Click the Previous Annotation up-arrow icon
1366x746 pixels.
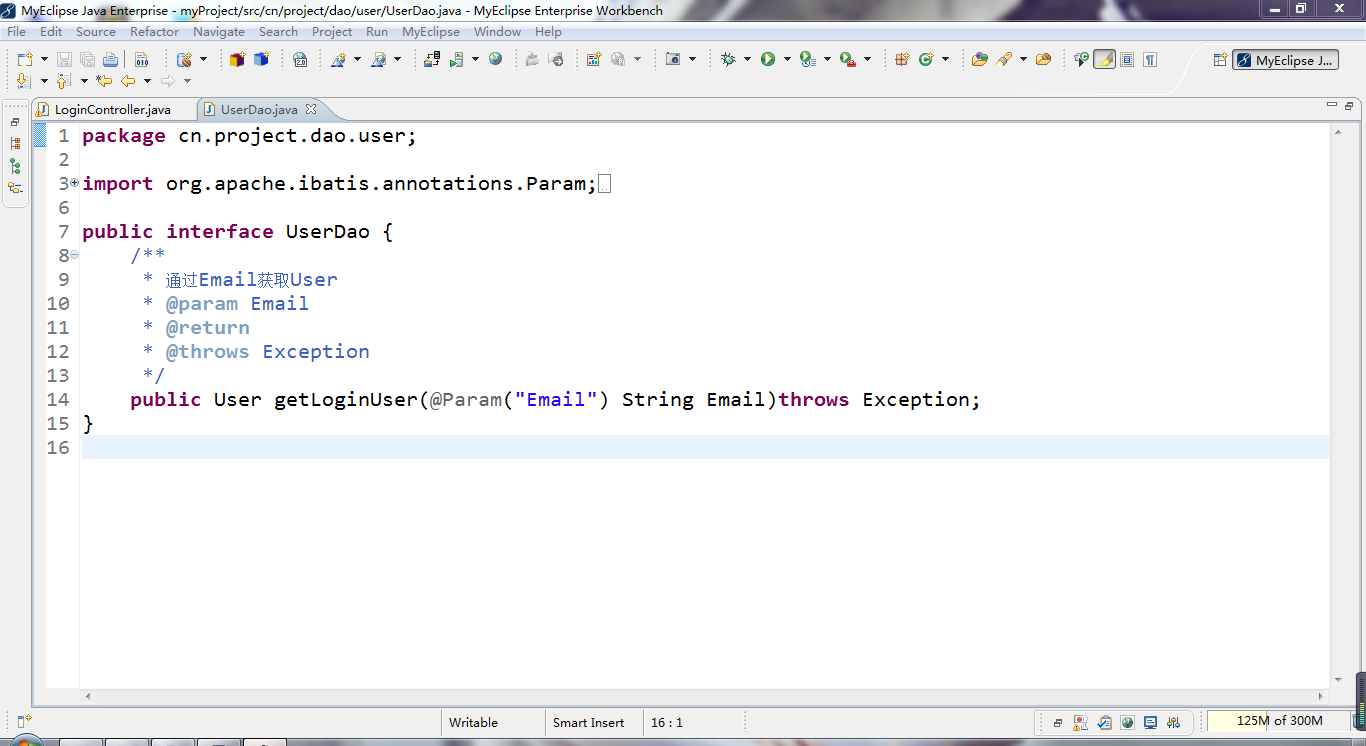click(64, 81)
